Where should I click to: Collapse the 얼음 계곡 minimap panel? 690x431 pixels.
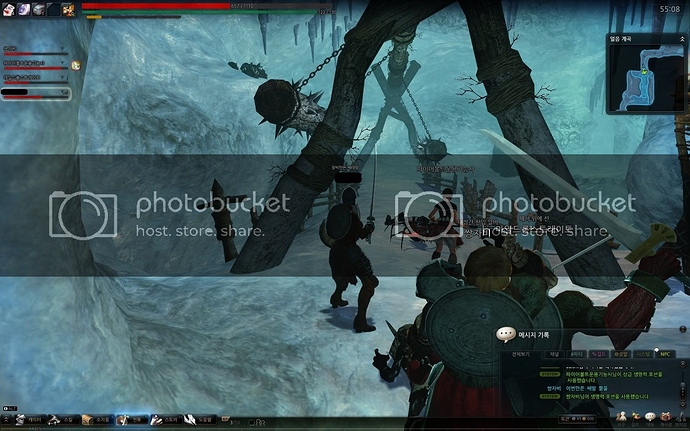pyautogui.click(x=682, y=39)
